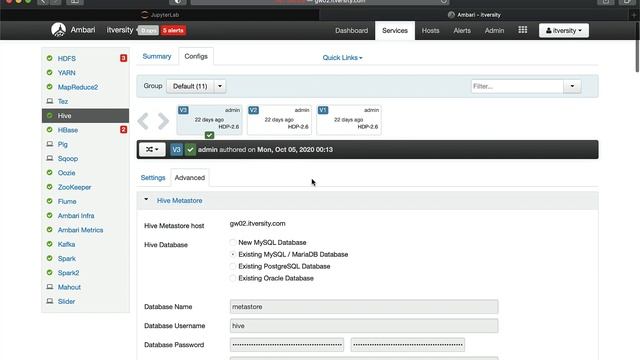Click the Hive Metastore section title
The width and height of the screenshot is (640, 360).
pyautogui.click(x=180, y=200)
